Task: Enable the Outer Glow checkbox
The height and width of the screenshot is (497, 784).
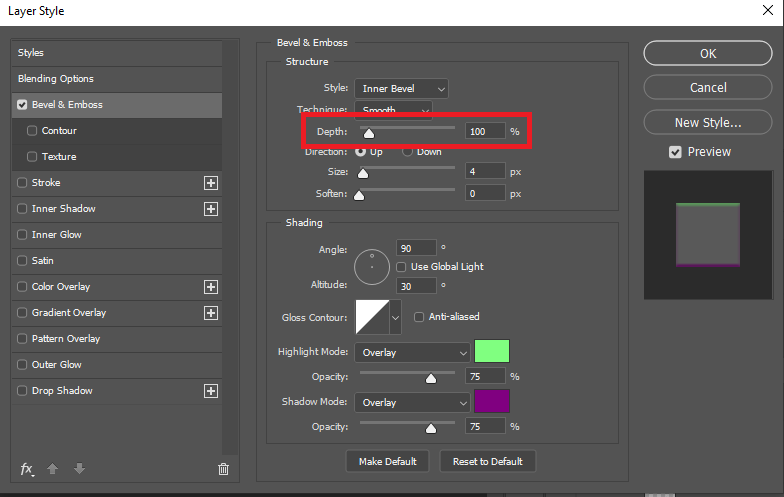Action: (22, 364)
